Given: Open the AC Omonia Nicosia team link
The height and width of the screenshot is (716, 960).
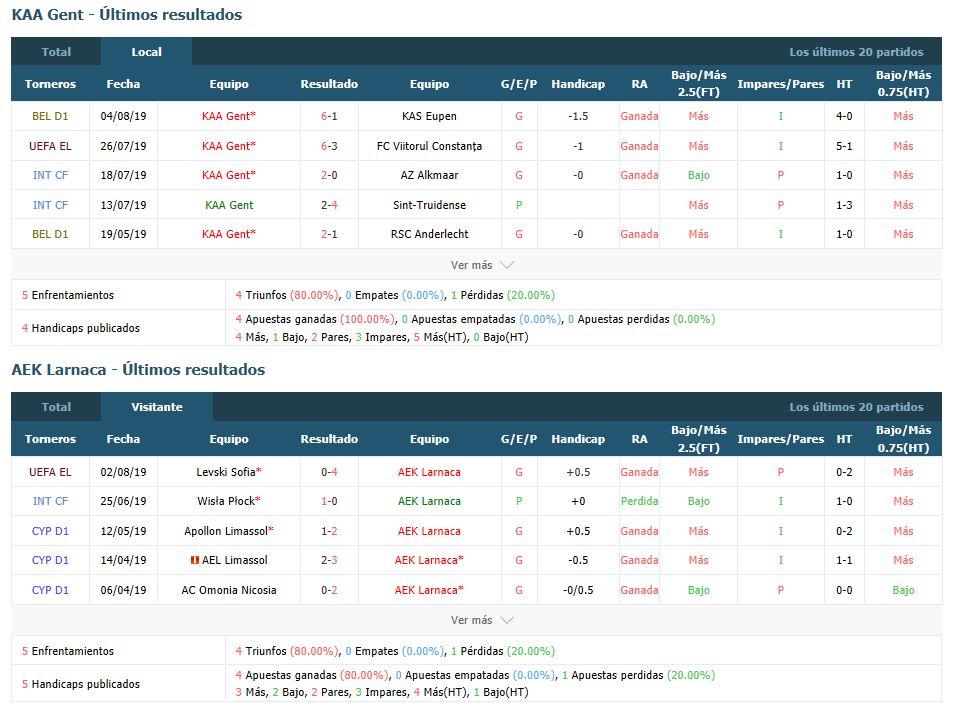Looking at the screenshot, I should [229, 590].
